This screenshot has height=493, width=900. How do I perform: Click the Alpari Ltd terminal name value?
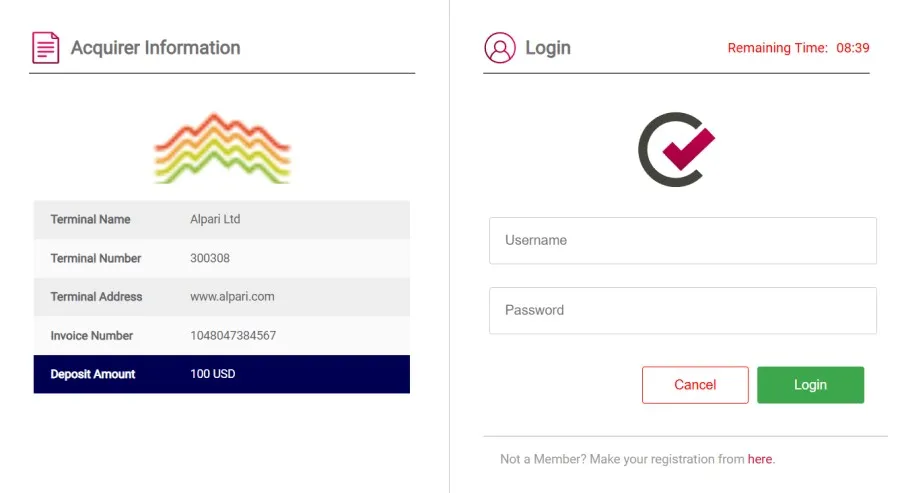click(215, 219)
